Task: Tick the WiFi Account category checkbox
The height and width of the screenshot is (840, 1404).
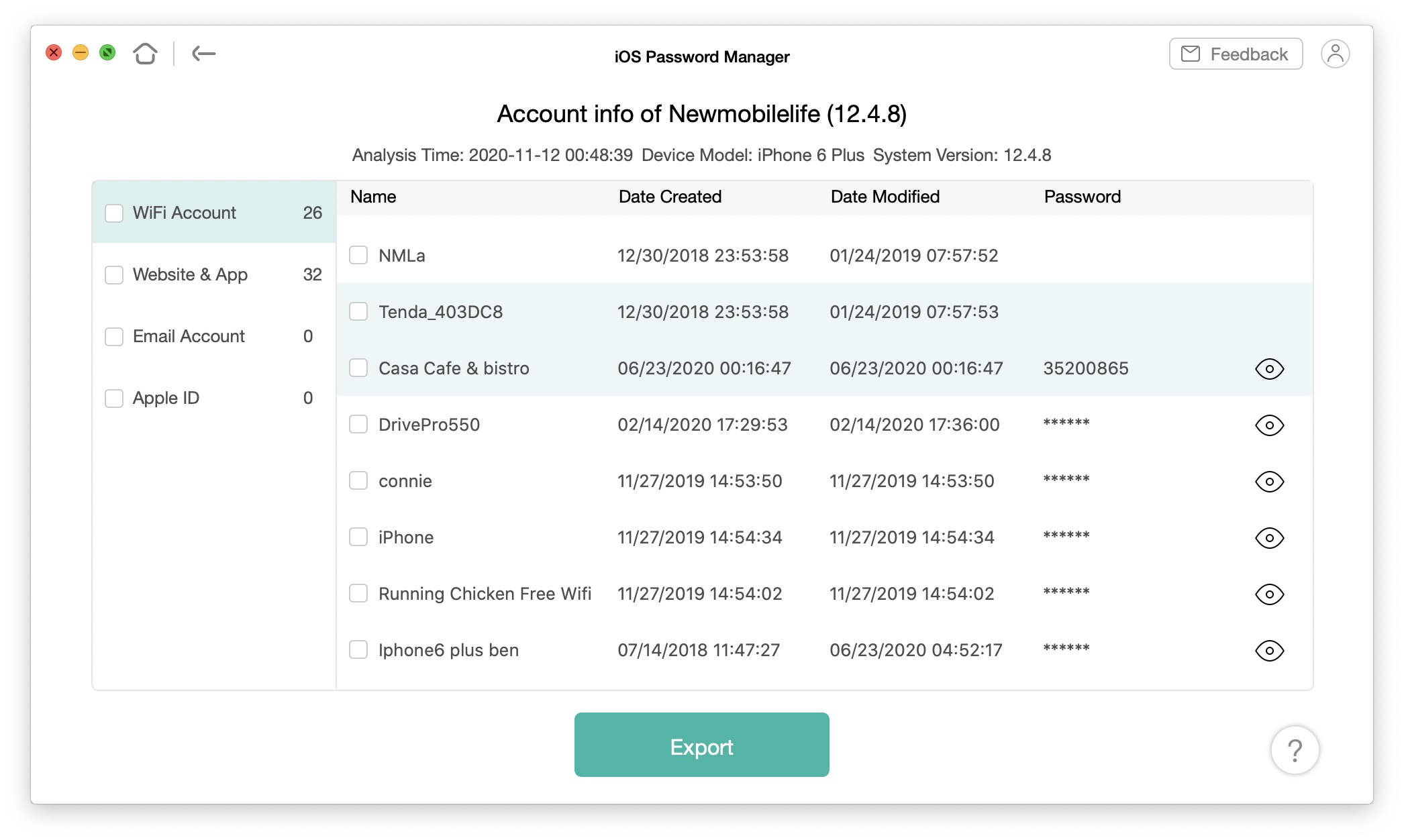Action: tap(114, 213)
